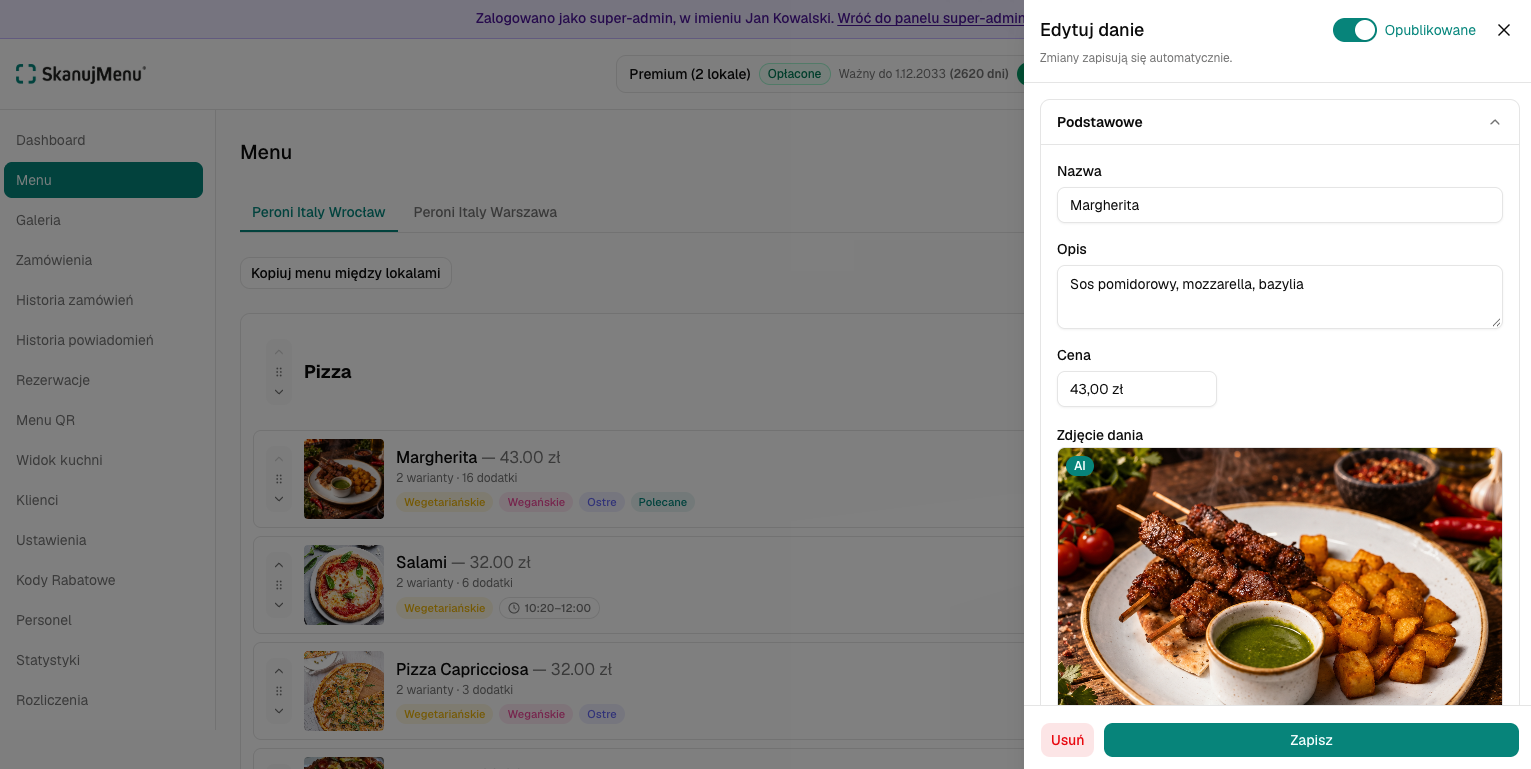This screenshot has height=769, width=1531.
Task: Click the SkanujMenu logo
Action: point(80,74)
